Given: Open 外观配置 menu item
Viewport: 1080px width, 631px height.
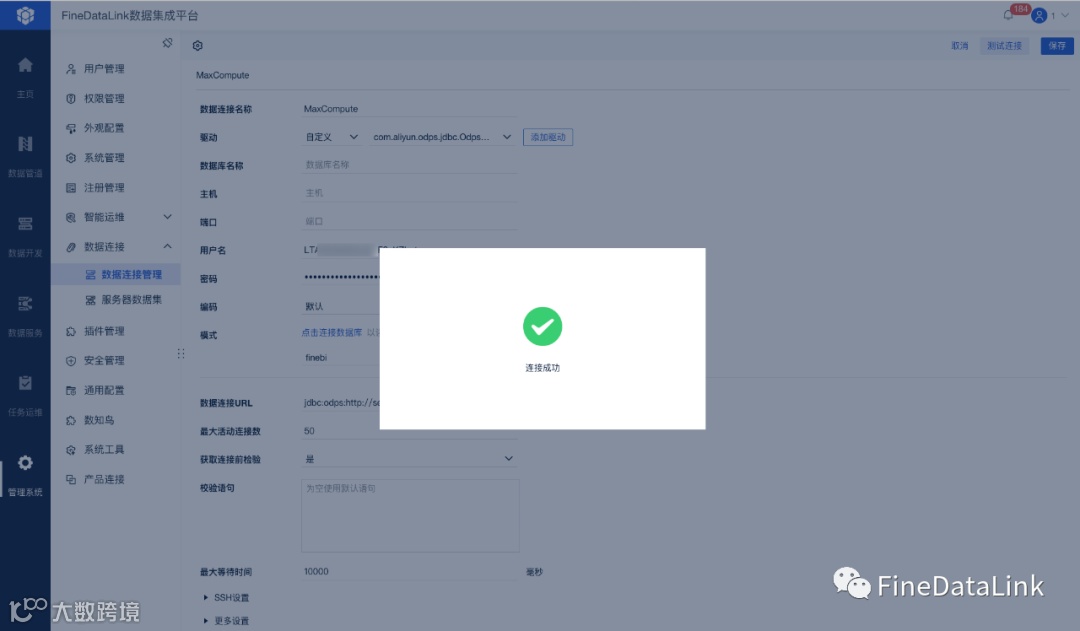Looking at the screenshot, I should pyautogui.click(x=104, y=128).
